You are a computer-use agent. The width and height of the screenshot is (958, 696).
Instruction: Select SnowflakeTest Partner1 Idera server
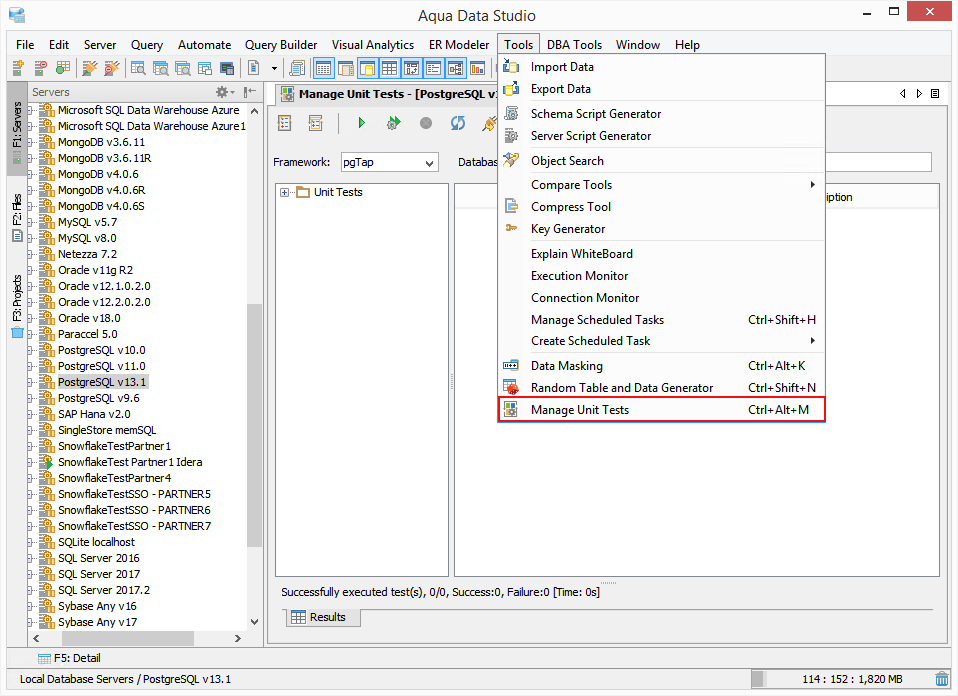pyautogui.click(x=130, y=463)
